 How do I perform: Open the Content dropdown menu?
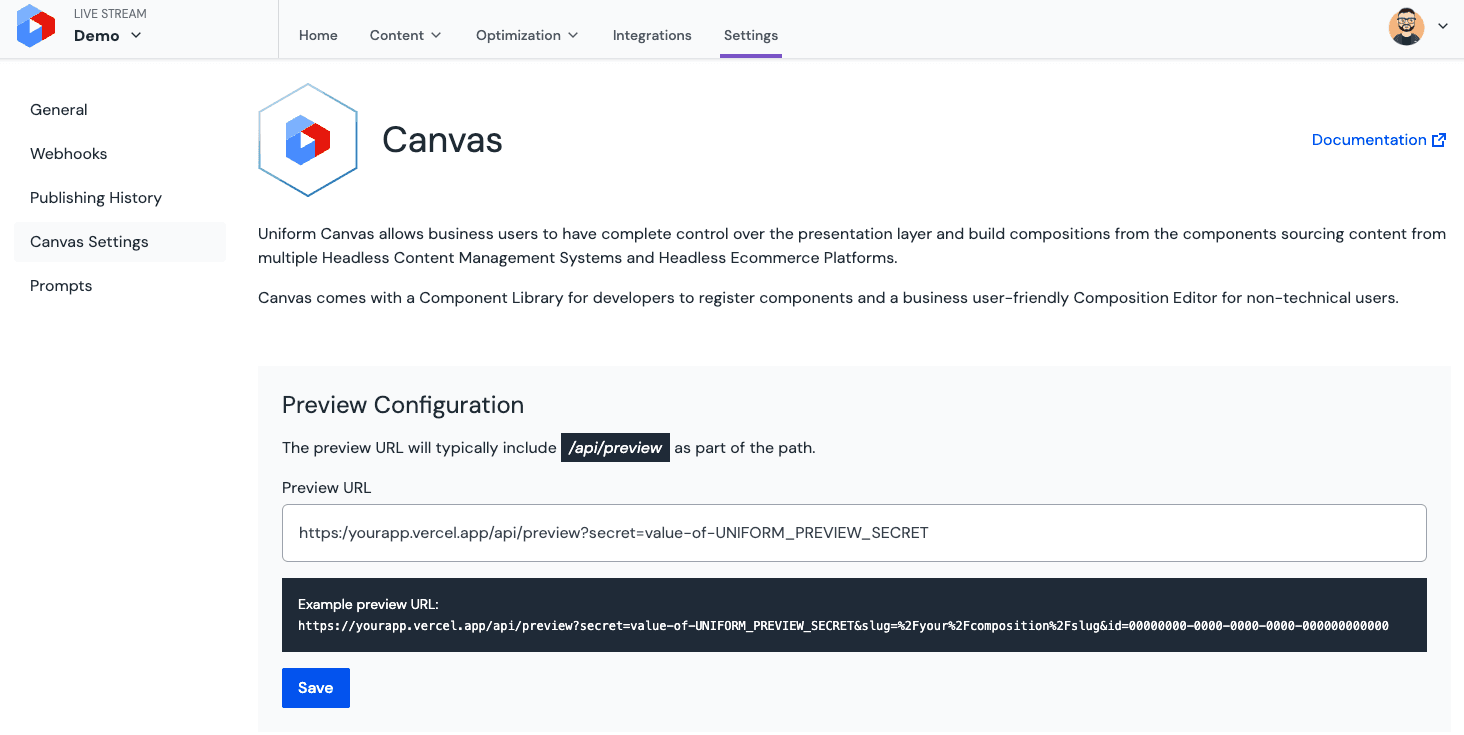click(404, 34)
